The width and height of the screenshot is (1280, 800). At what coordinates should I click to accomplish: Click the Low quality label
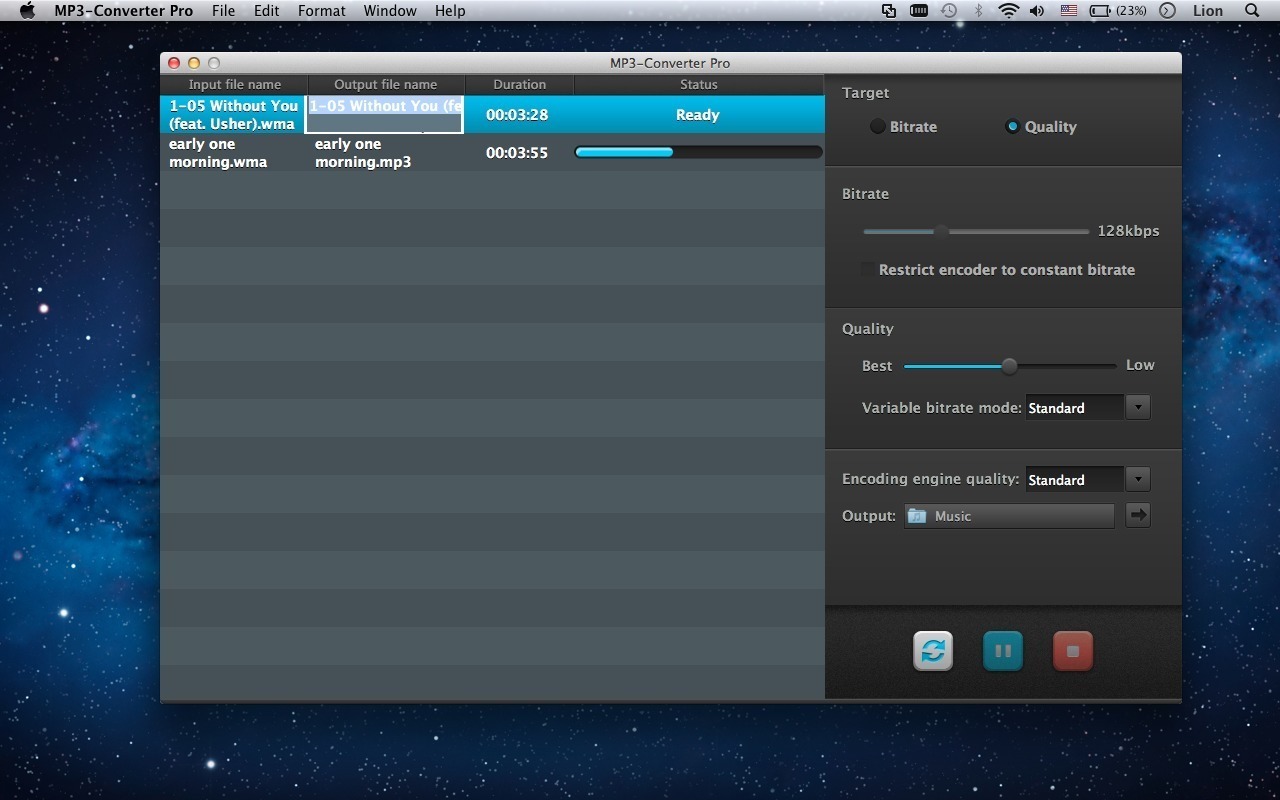coord(1140,365)
